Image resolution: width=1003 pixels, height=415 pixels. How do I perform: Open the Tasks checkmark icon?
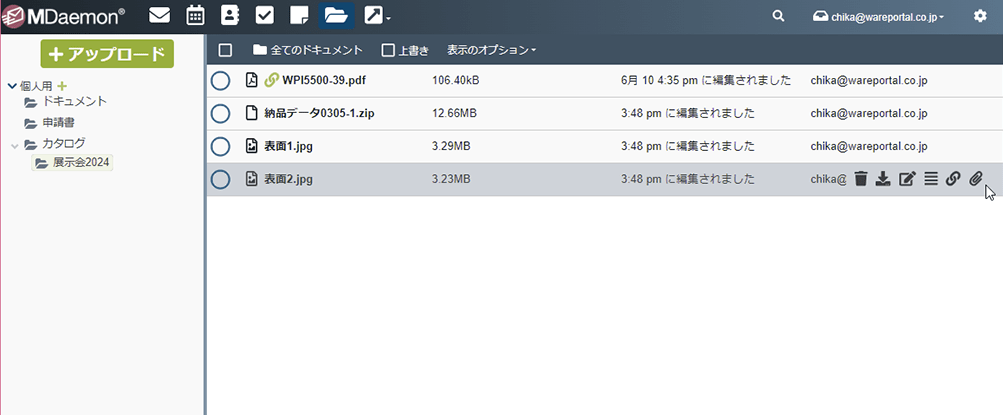coord(265,16)
